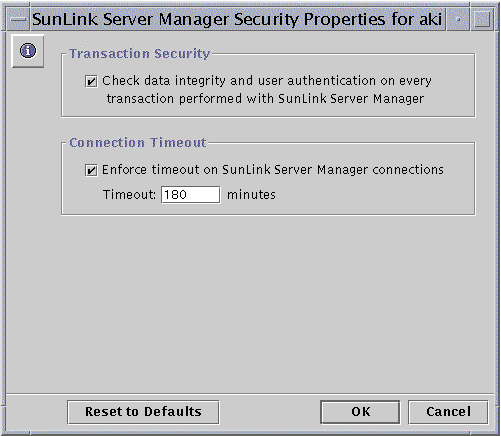Click the Timeout minutes input field
Image resolution: width=501 pixels, height=436 pixels.
pos(191,195)
